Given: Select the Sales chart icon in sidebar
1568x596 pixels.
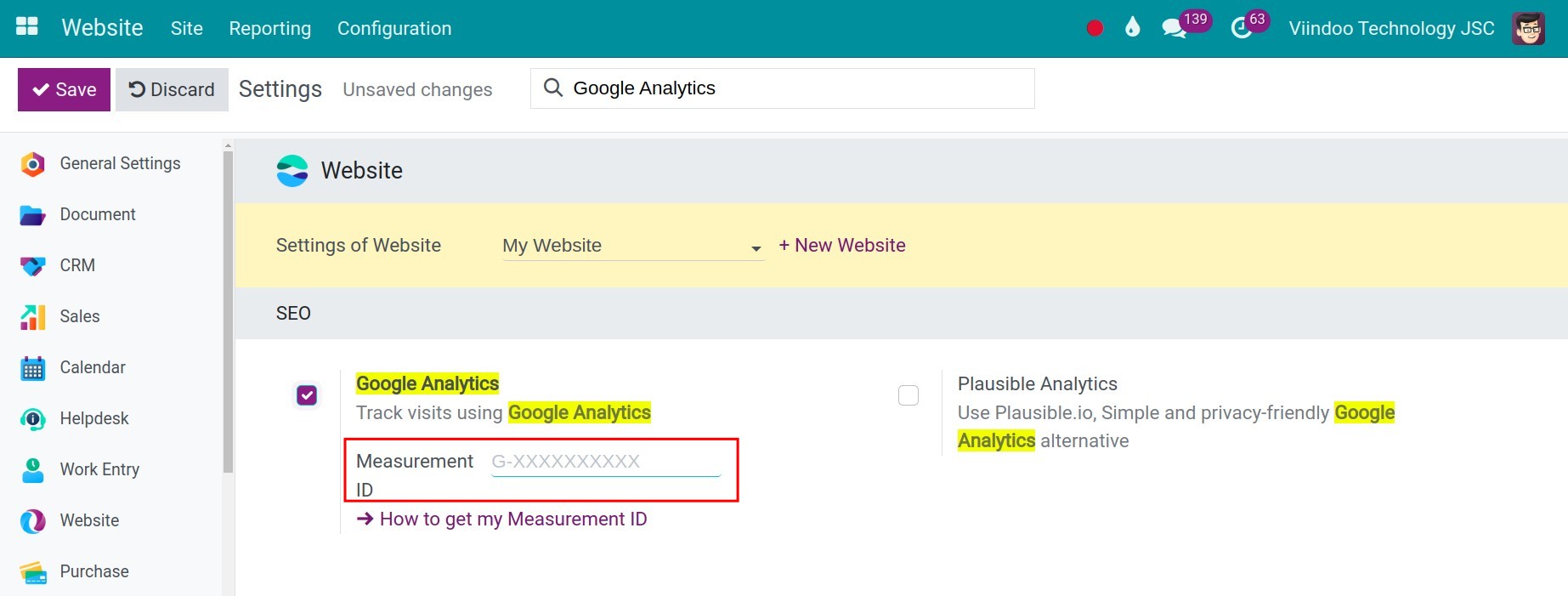Looking at the screenshot, I should coord(32,317).
